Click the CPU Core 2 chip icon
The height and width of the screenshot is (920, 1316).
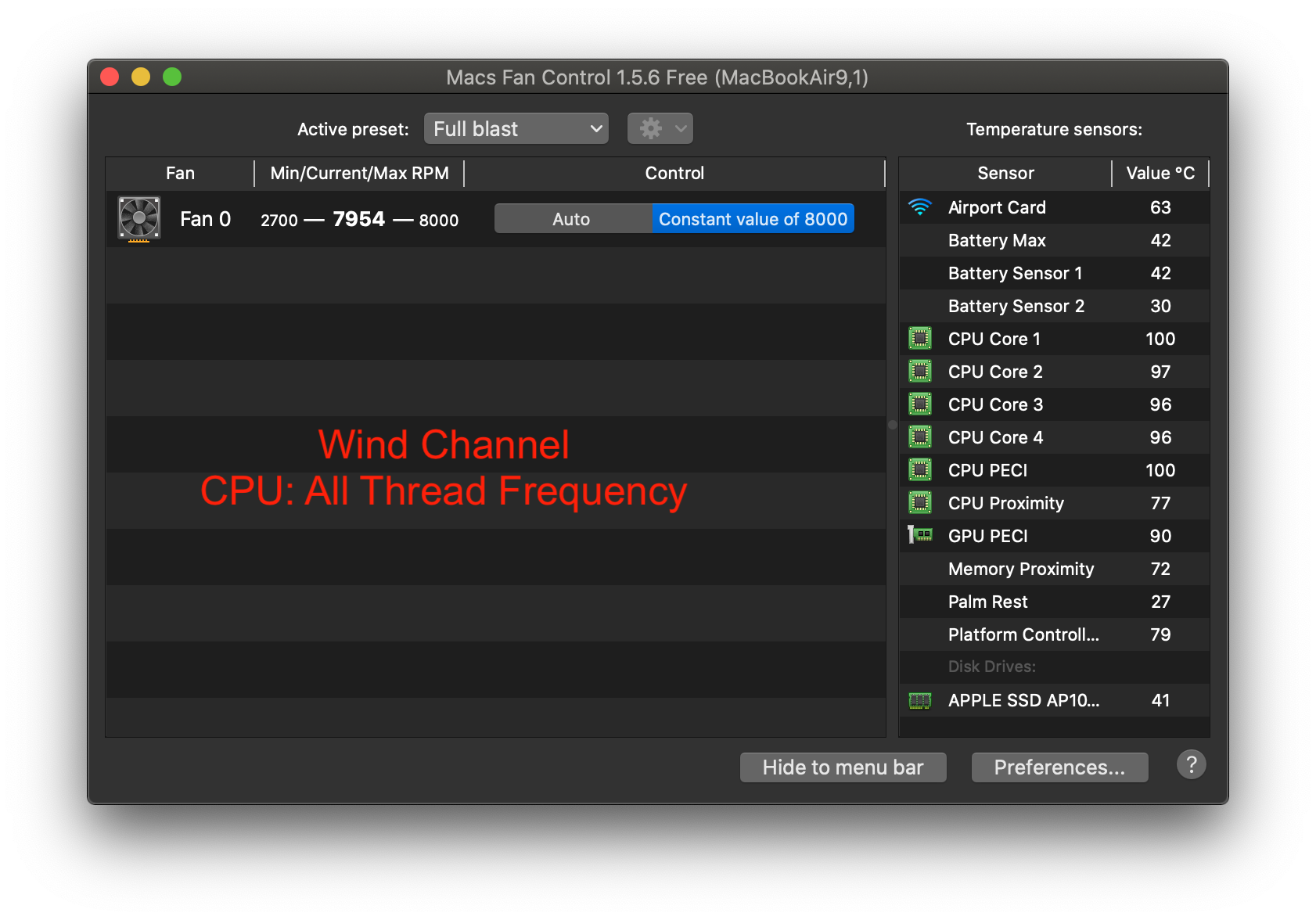pyautogui.click(x=920, y=372)
